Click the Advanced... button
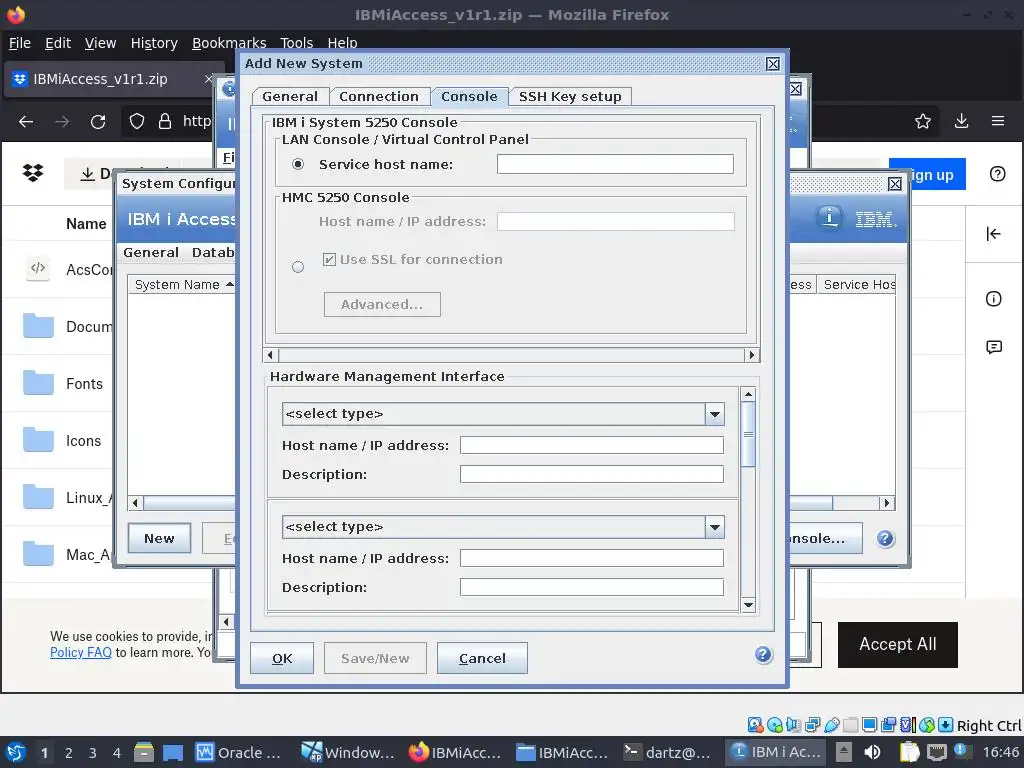This screenshot has width=1024, height=768. (x=382, y=304)
